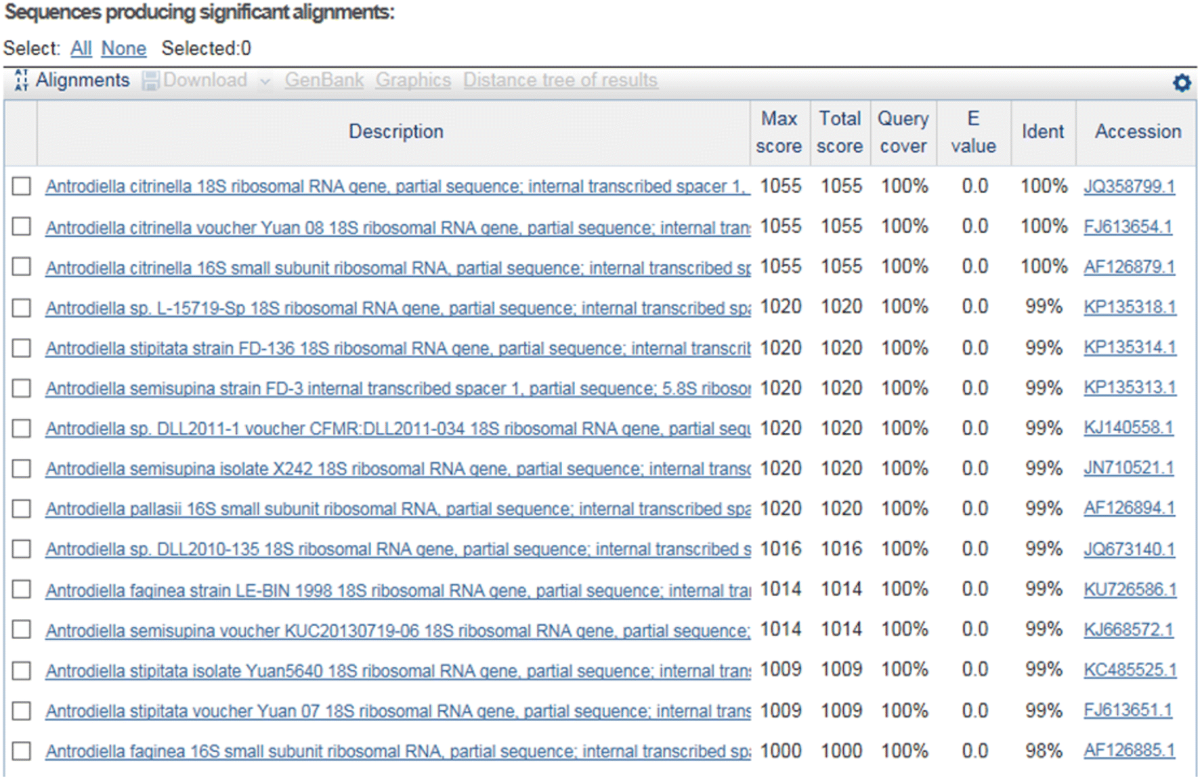Screen dimensions: 1200x779
Task: Open Antrodiella stipitata voucher Yuan 07 description
Action: [398, 711]
